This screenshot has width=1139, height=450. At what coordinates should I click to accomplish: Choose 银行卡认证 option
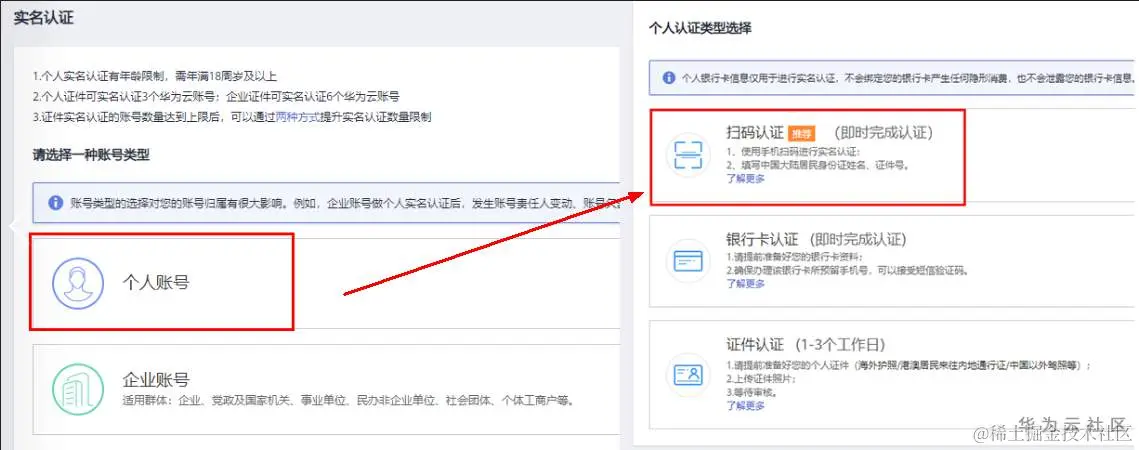tap(891, 261)
